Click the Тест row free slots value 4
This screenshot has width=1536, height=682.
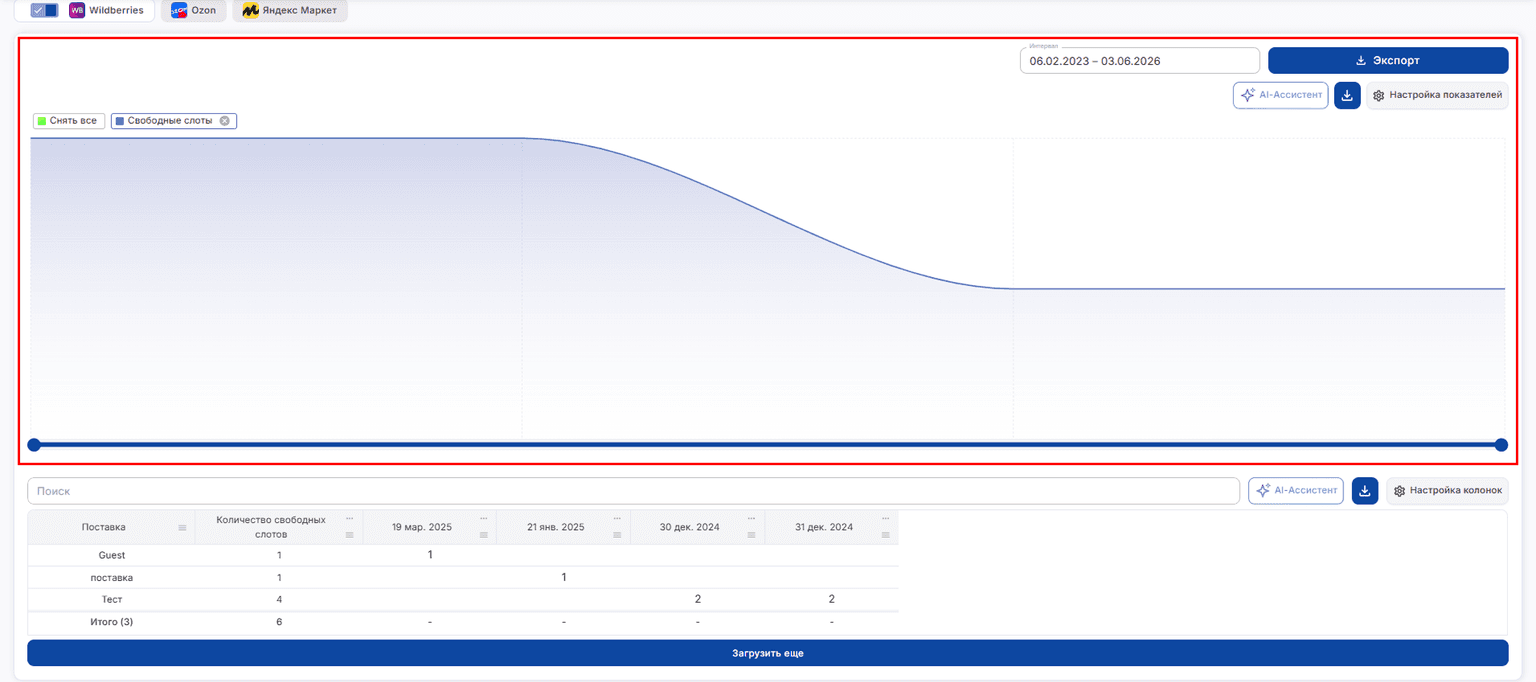point(279,600)
